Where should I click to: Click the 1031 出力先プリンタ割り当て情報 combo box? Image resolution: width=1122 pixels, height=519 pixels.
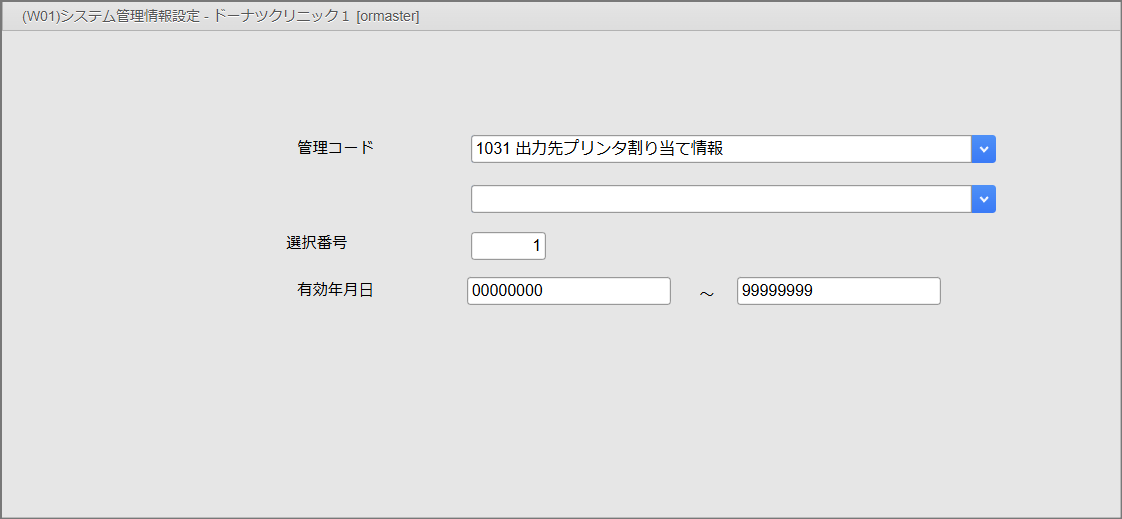coord(720,149)
